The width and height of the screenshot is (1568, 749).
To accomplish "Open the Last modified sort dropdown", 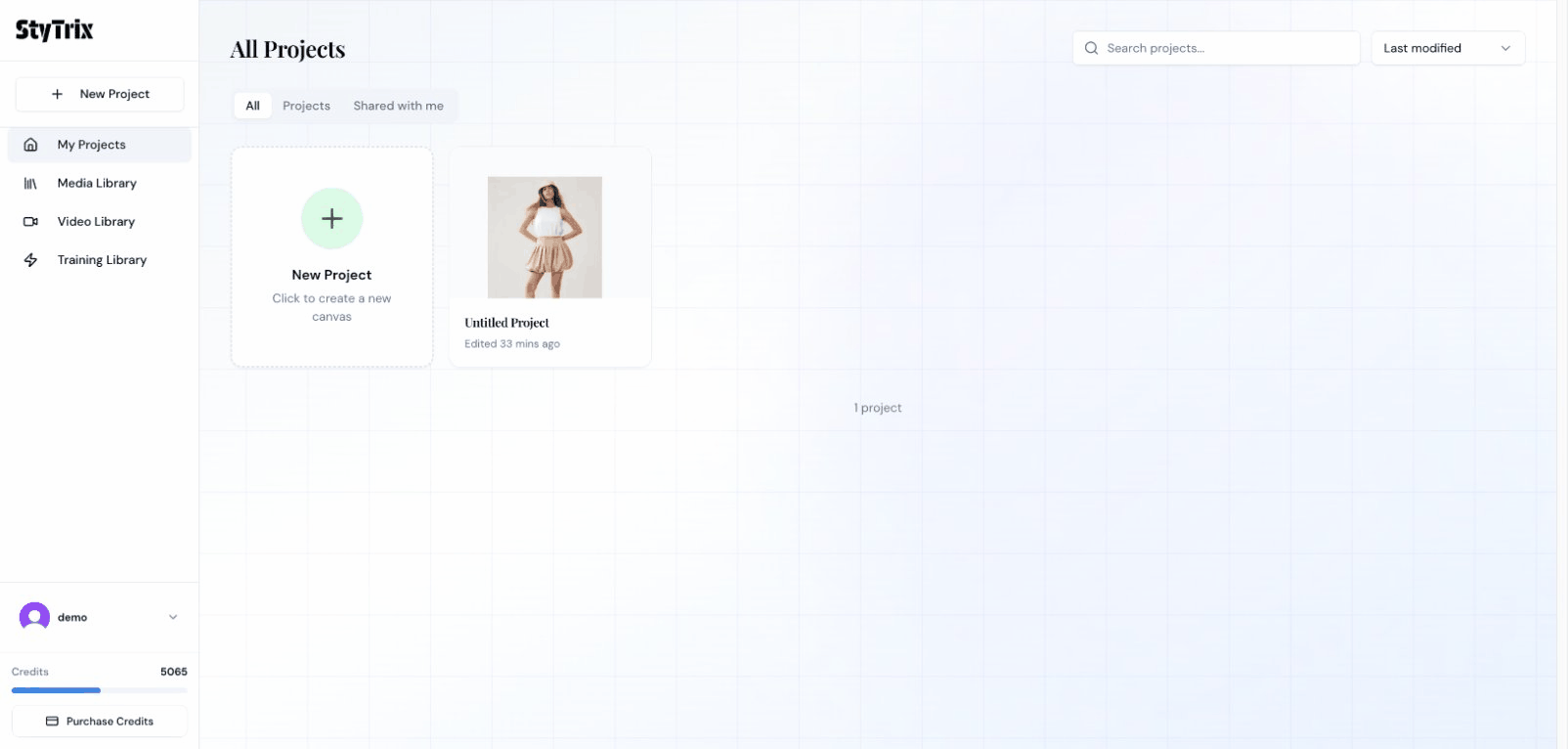I will click(1447, 48).
